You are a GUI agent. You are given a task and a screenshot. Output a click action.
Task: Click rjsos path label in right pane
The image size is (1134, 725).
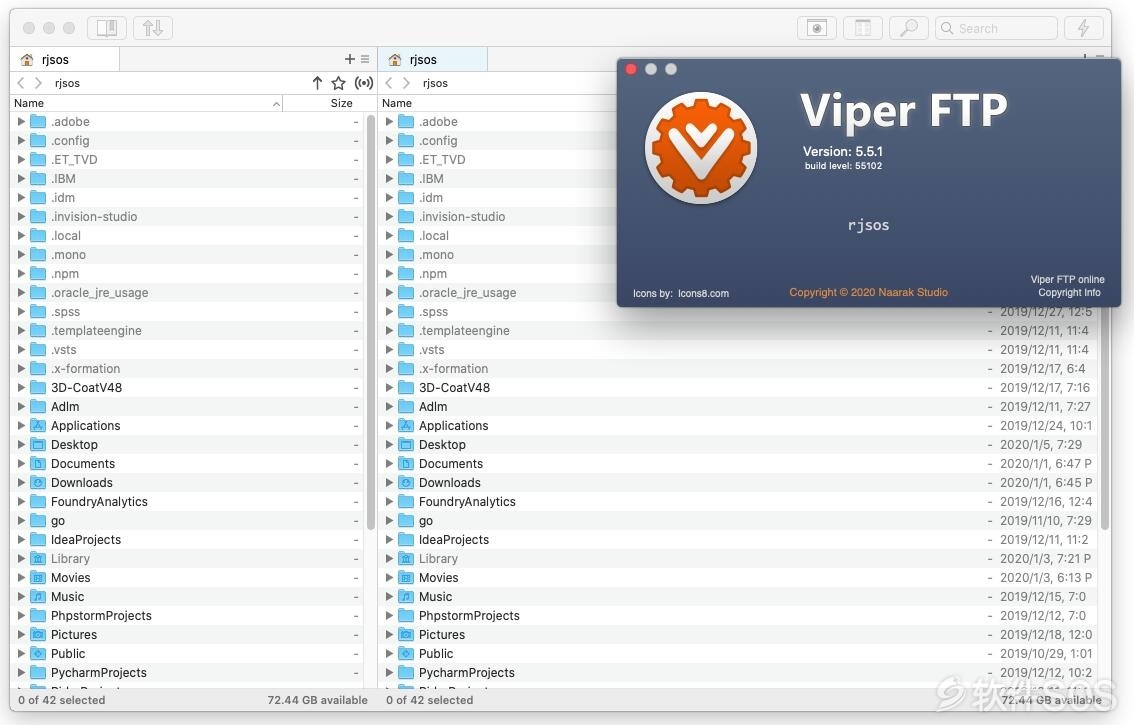coord(435,83)
